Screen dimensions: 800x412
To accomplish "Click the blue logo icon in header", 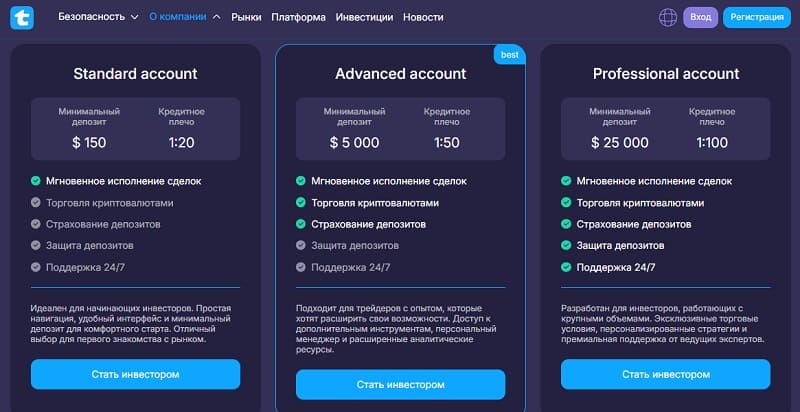I will point(22,17).
